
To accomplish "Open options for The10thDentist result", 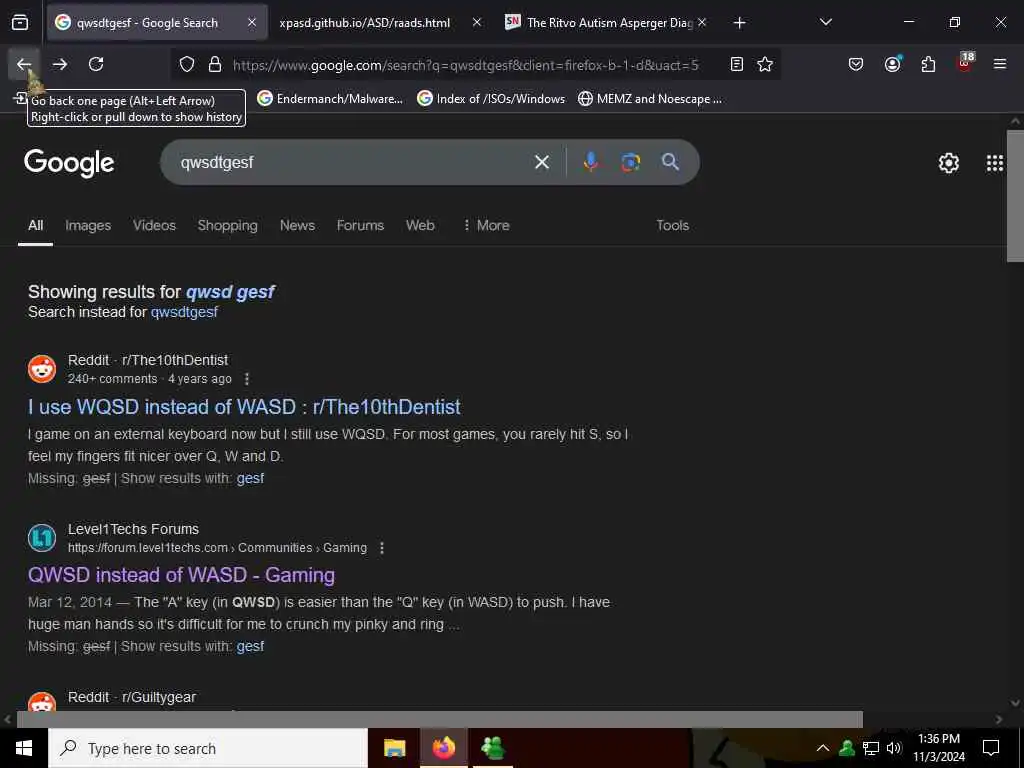I will (247, 379).
